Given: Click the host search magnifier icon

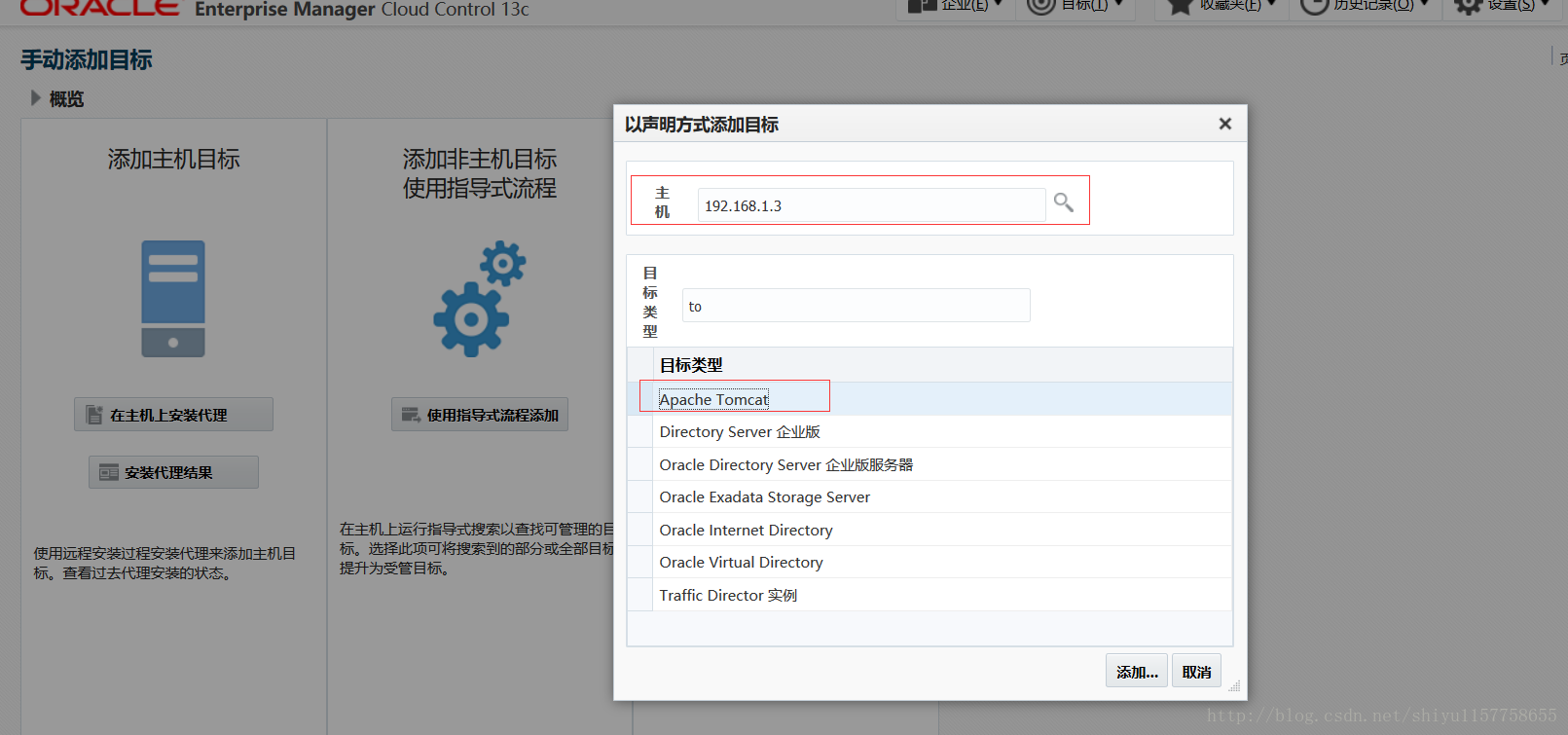Looking at the screenshot, I should point(1063,202).
